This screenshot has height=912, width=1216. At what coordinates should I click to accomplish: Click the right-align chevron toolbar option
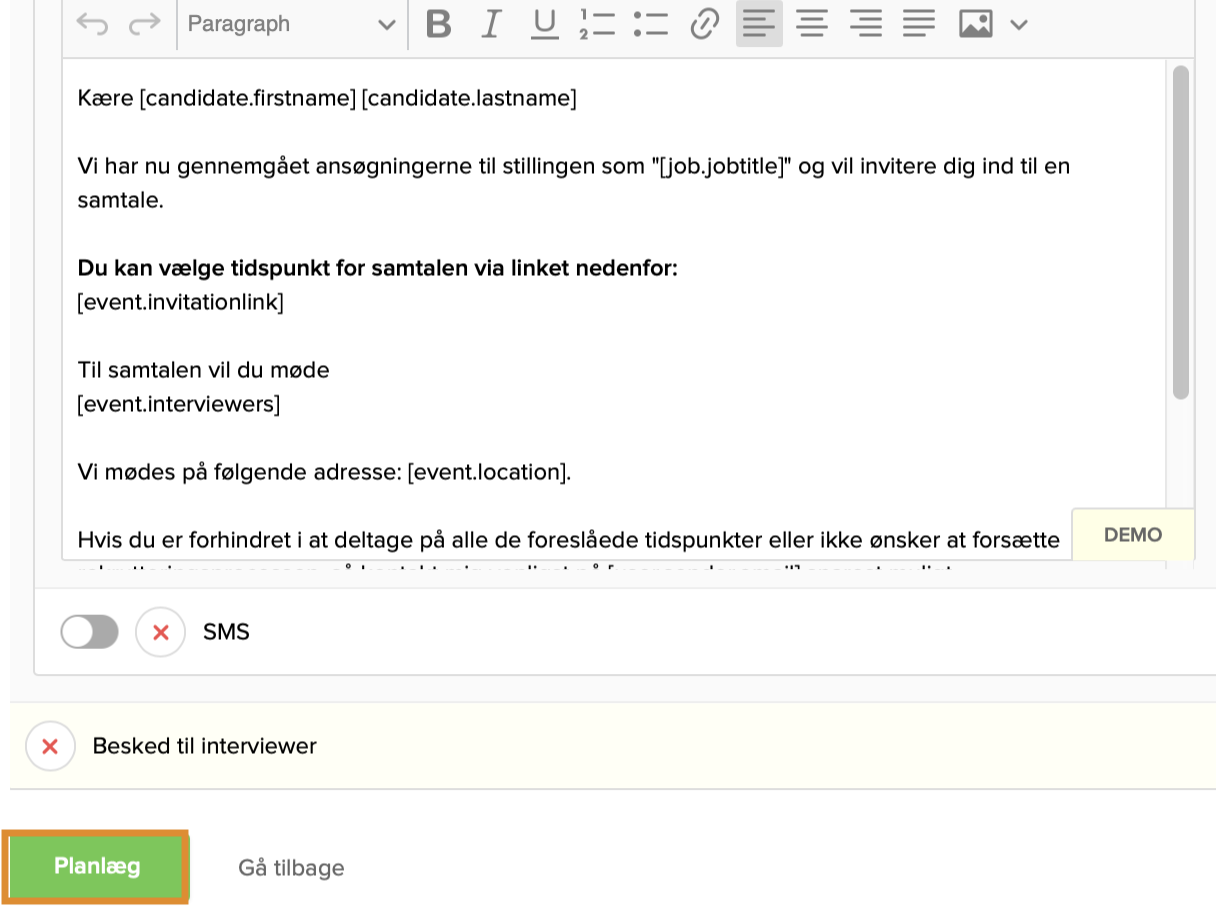coord(865,24)
